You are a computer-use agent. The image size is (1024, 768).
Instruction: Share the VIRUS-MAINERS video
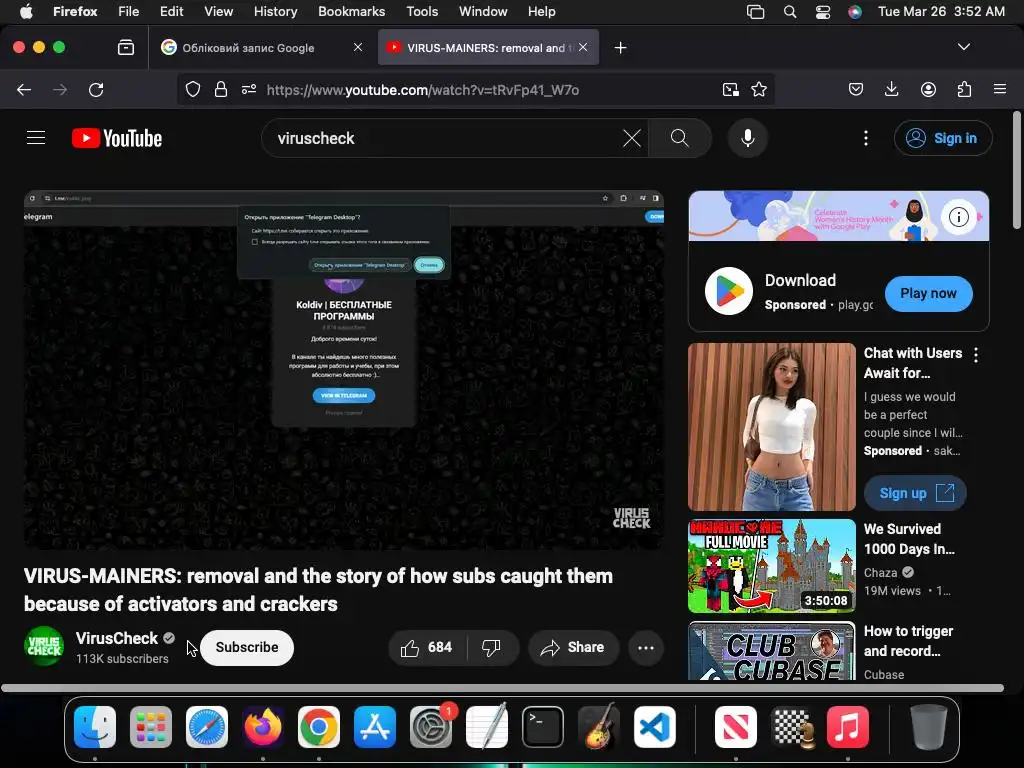tap(573, 648)
